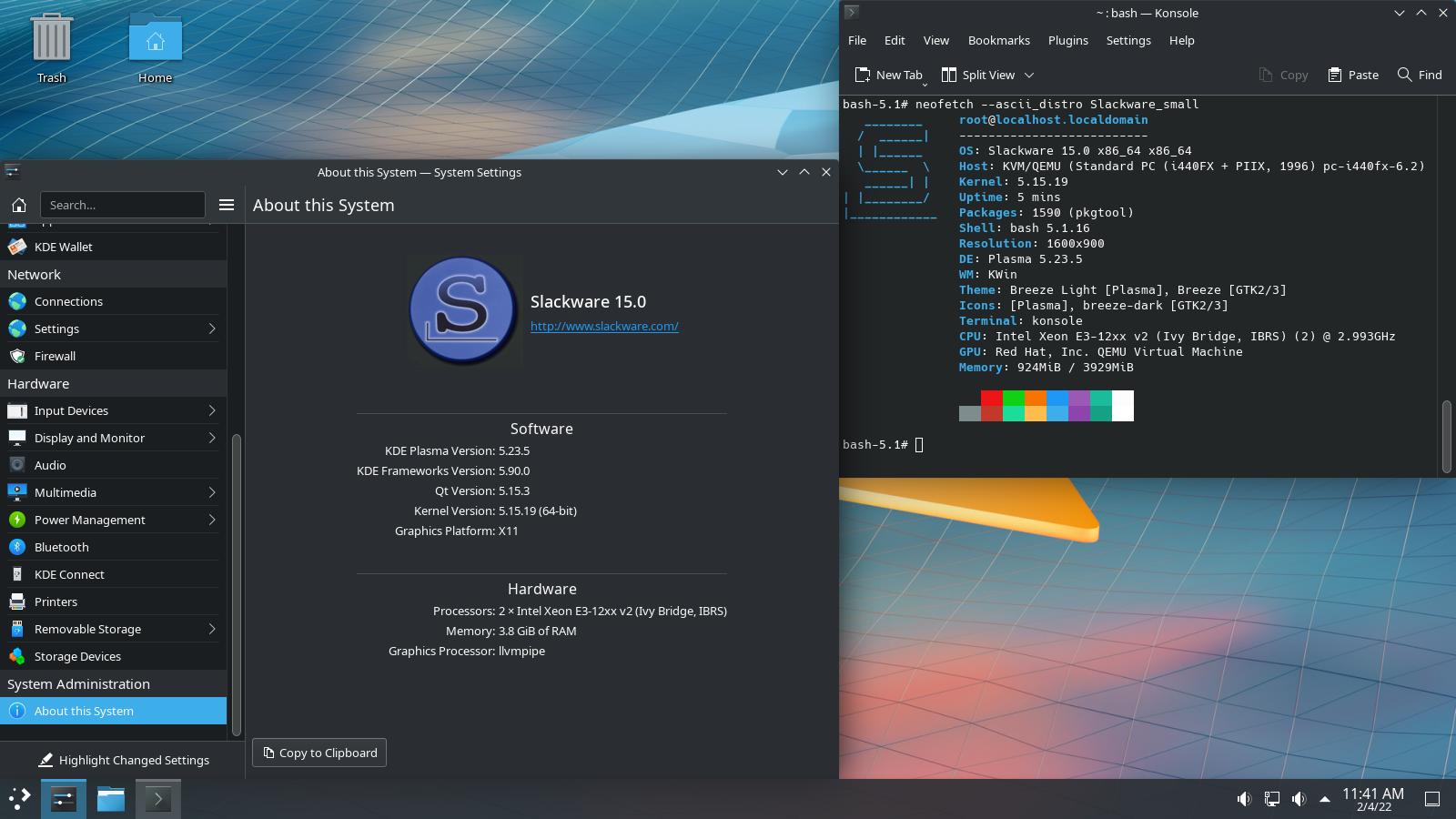The height and width of the screenshot is (819, 1456).
Task: Toggle Highlight Changed Settings
Action: (x=124, y=760)
